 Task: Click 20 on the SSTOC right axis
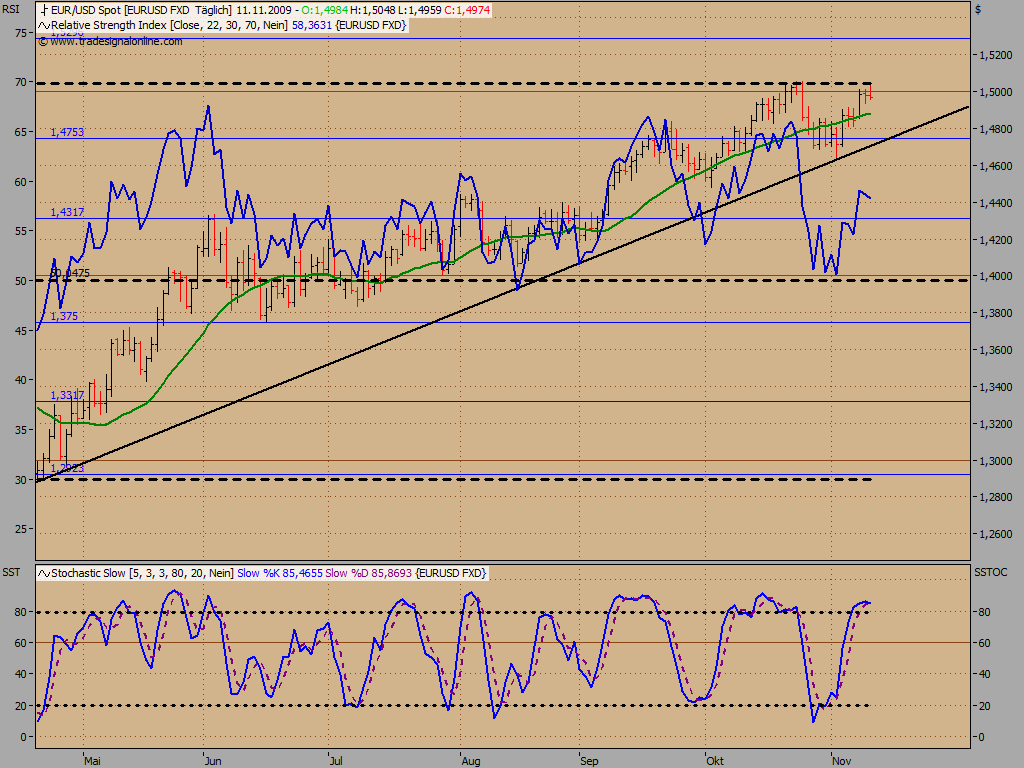tap(985, 706)
